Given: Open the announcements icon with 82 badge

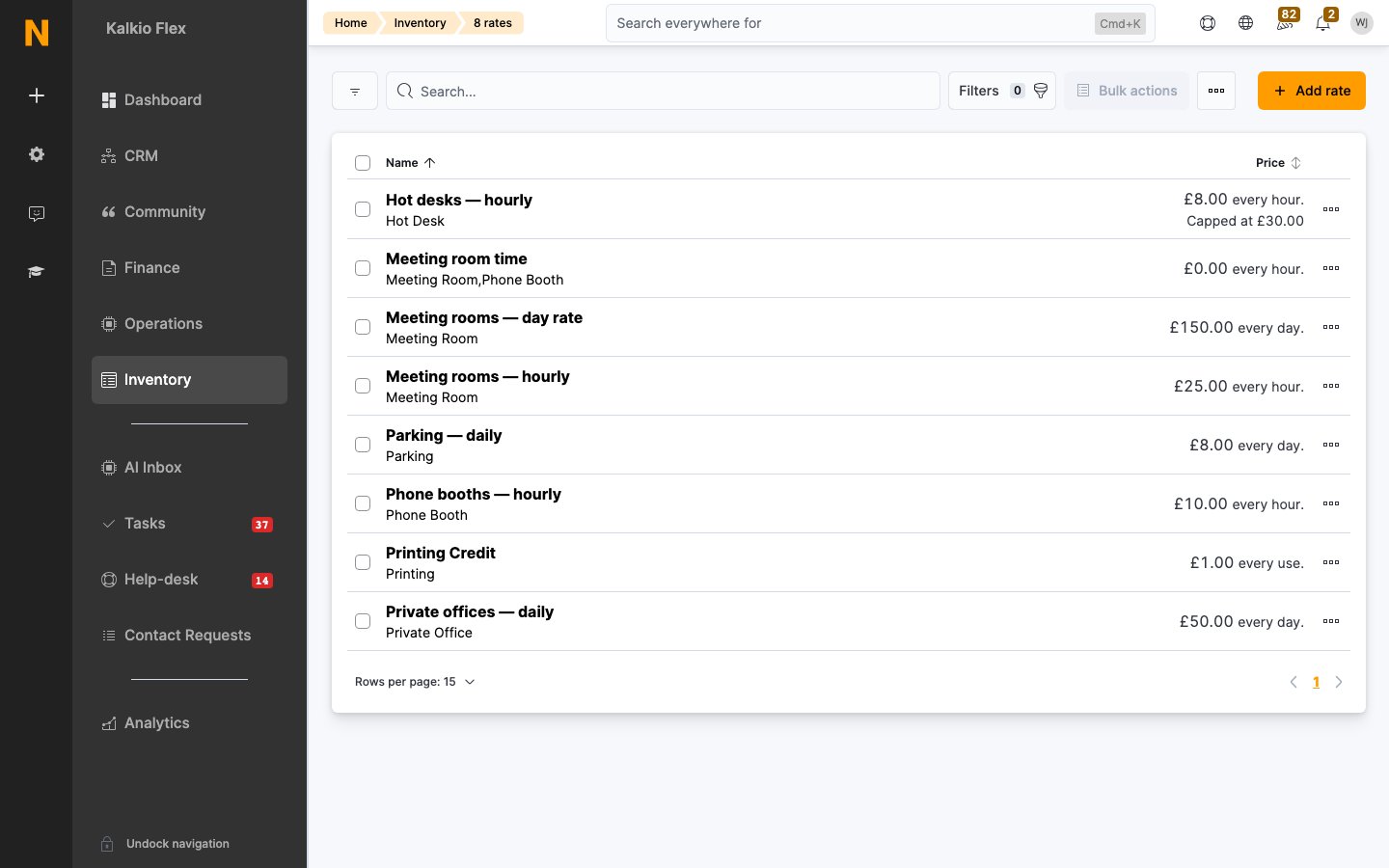Looking at the screenshot, I should point(1285,23).
